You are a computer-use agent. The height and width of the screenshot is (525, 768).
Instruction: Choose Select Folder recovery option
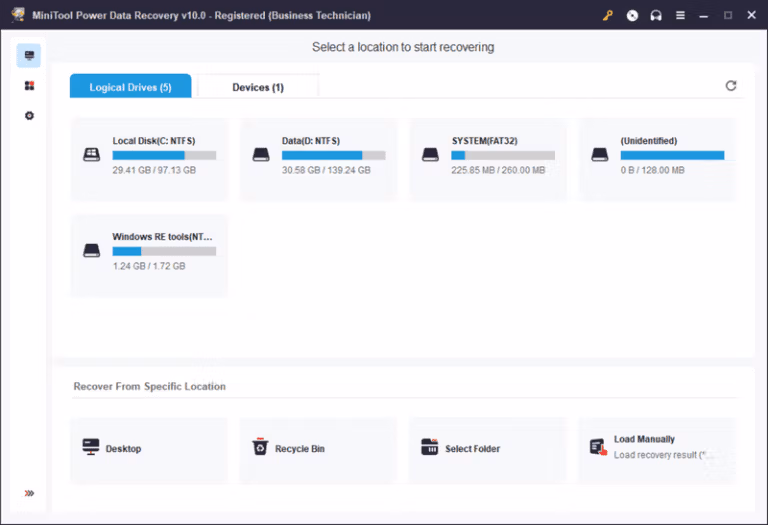[488, 451]
